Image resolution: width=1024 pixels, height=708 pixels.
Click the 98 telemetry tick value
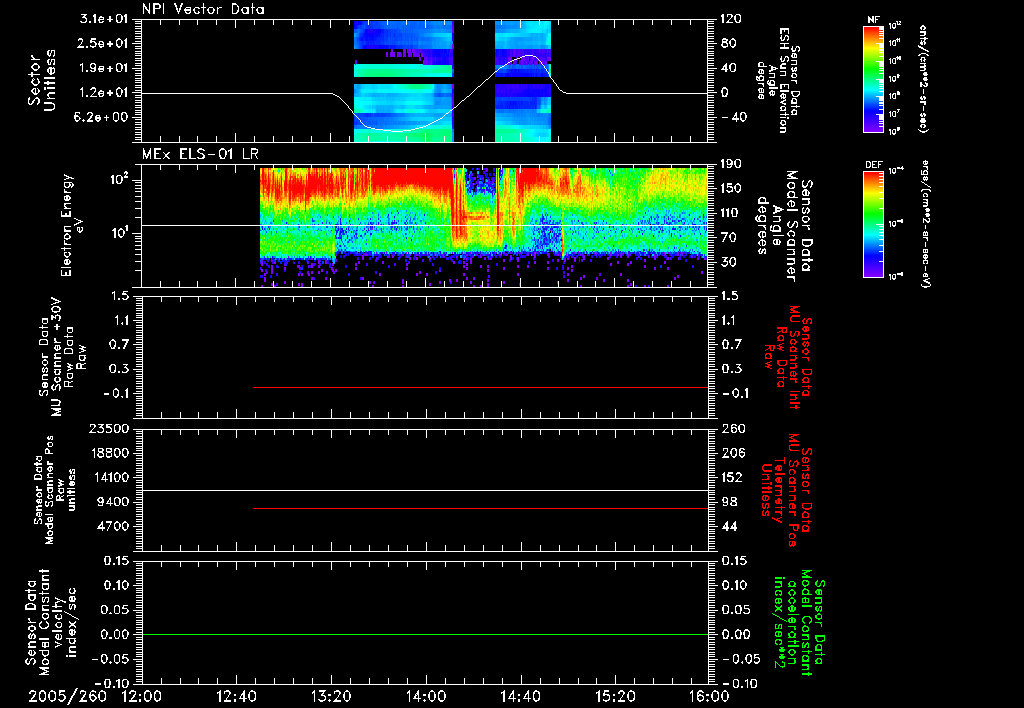point(728,502)
